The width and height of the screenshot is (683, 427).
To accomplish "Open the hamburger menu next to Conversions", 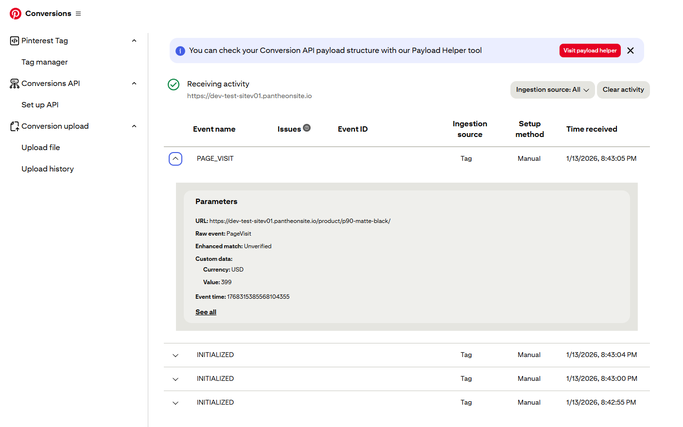I will click(79, 14).
